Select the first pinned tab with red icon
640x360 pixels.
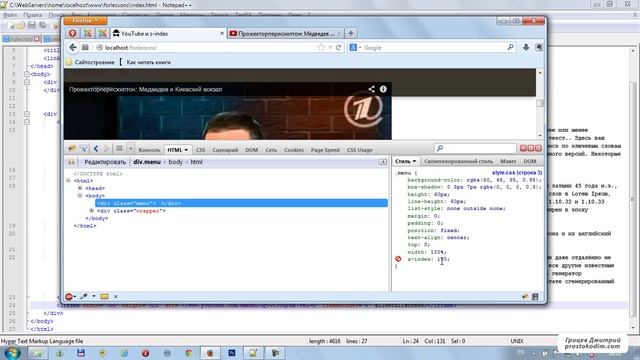tap(73, 33)
